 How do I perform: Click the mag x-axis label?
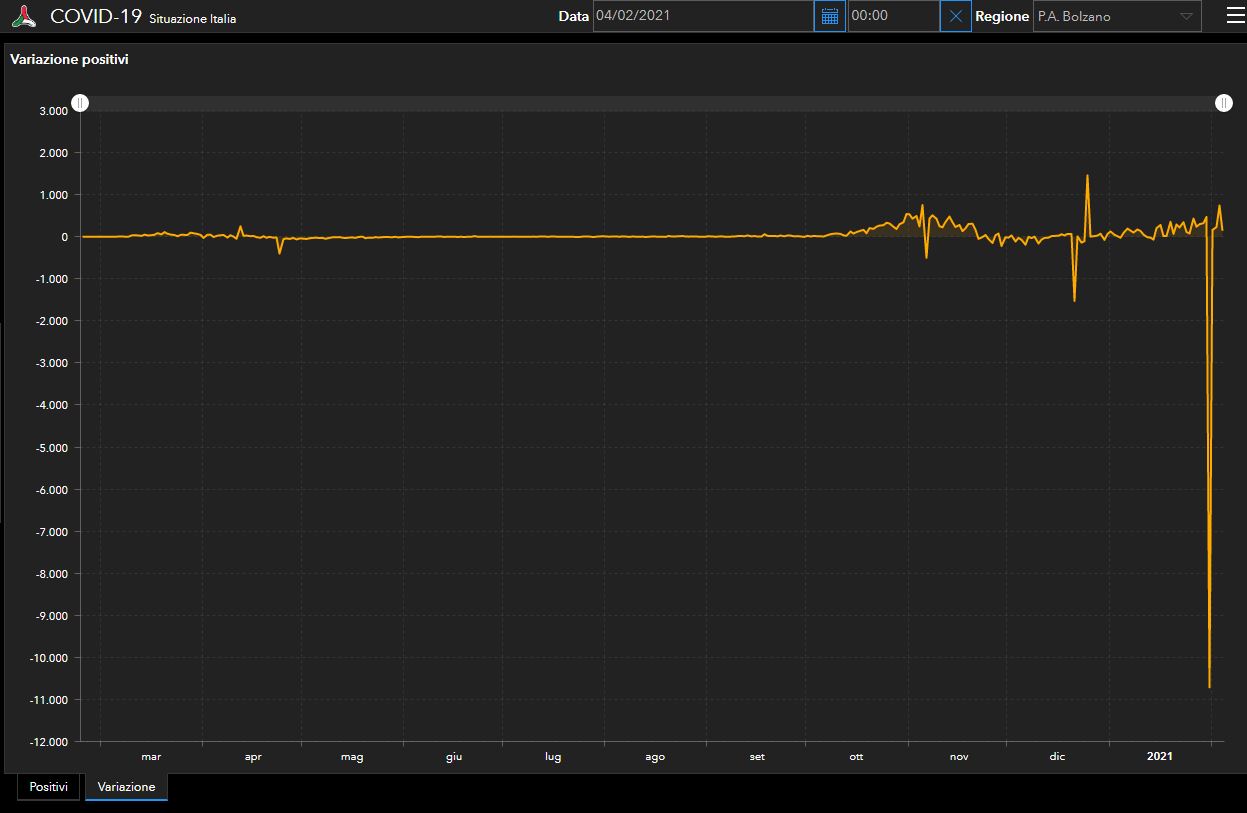(352, 757)
